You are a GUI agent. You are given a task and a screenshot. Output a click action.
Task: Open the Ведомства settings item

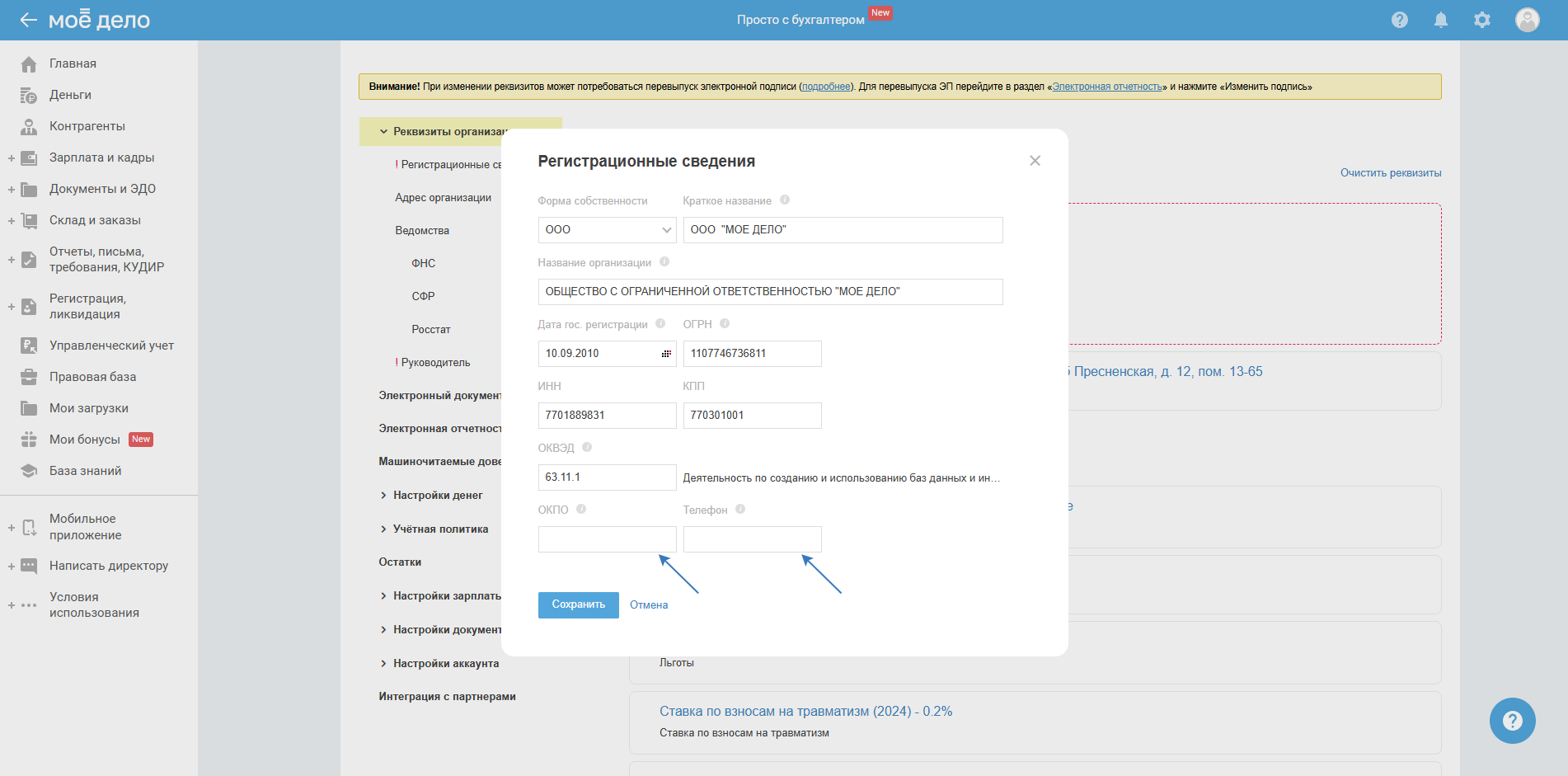coord(422,231)
